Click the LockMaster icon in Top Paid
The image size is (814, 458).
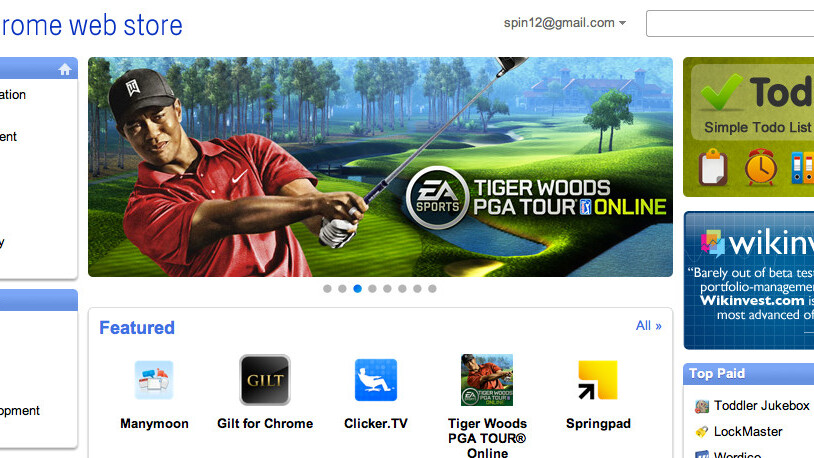[x=702, y=432]
